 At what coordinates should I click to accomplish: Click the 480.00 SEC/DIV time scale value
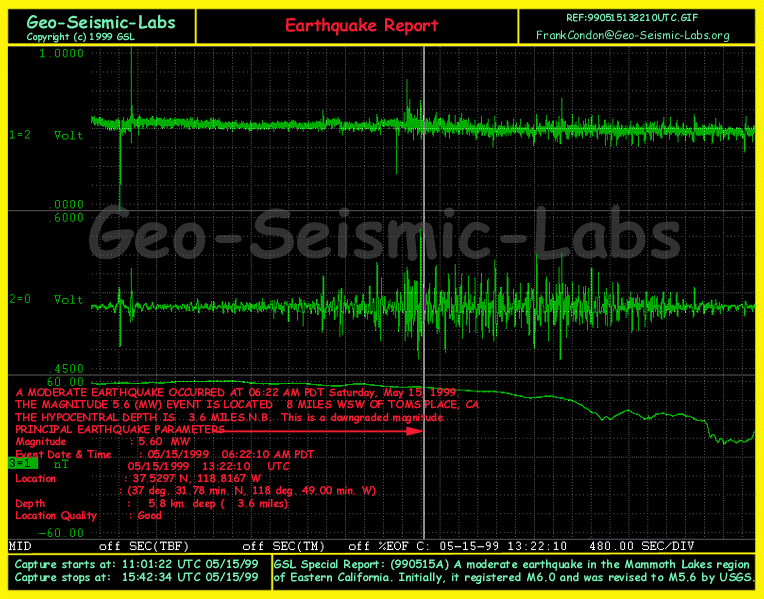pos(641,546)
